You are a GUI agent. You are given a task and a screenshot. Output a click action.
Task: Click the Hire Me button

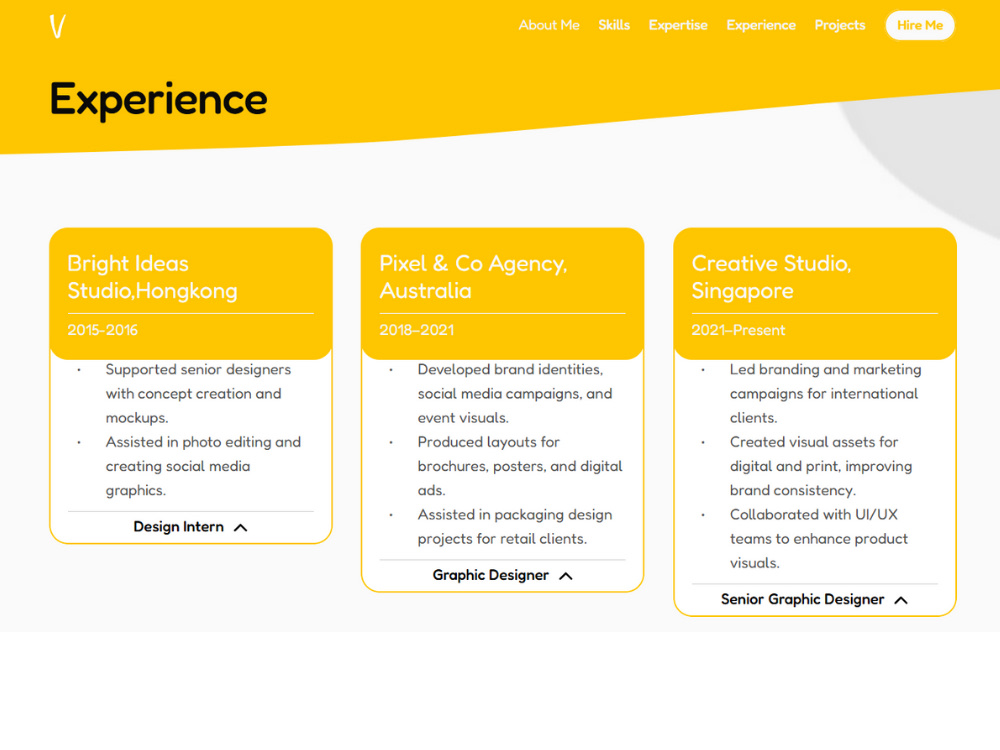pos(920,26)
